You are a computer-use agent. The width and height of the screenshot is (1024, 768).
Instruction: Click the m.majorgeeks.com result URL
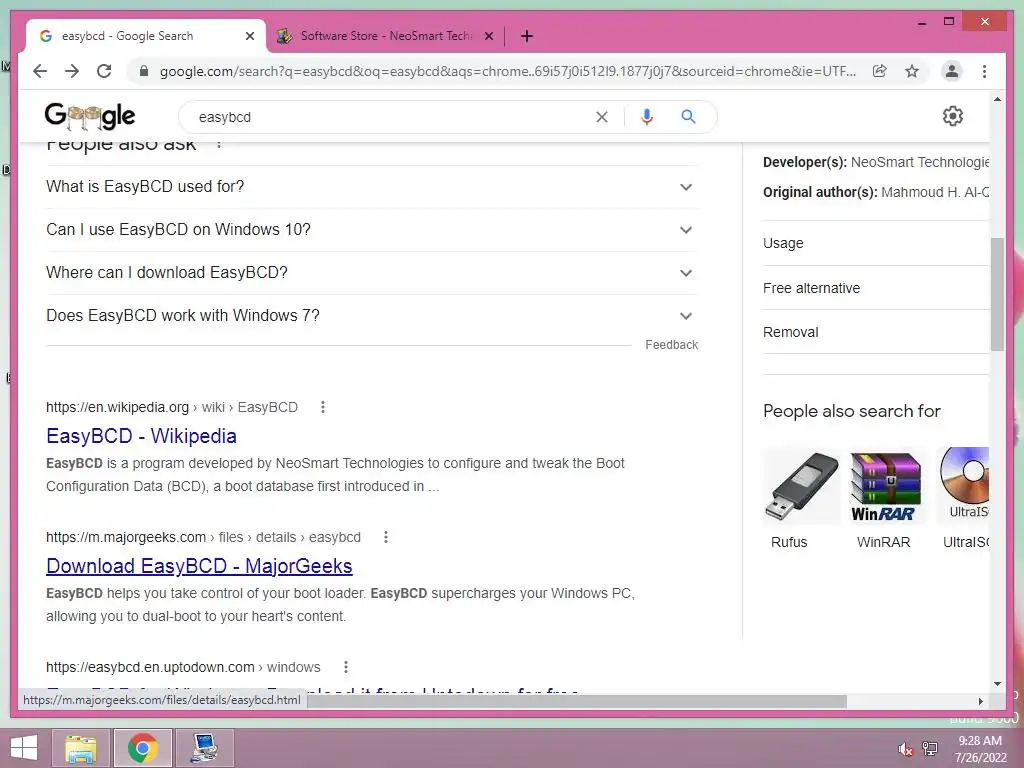pos(203,537)
